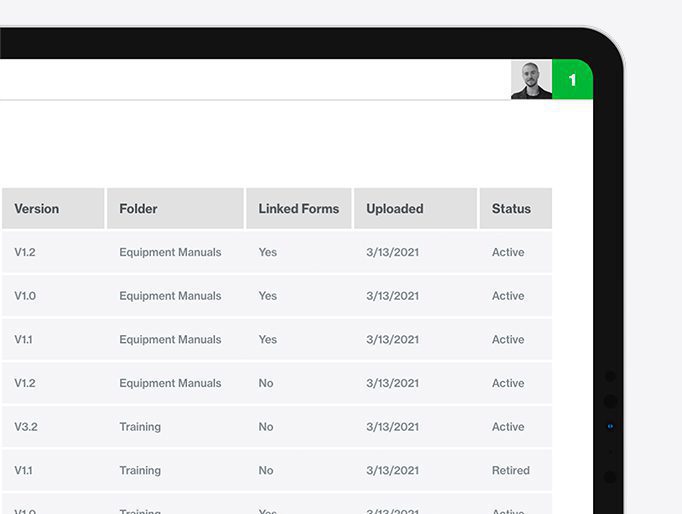
Task: Click the Status column header
Action: 511,209
